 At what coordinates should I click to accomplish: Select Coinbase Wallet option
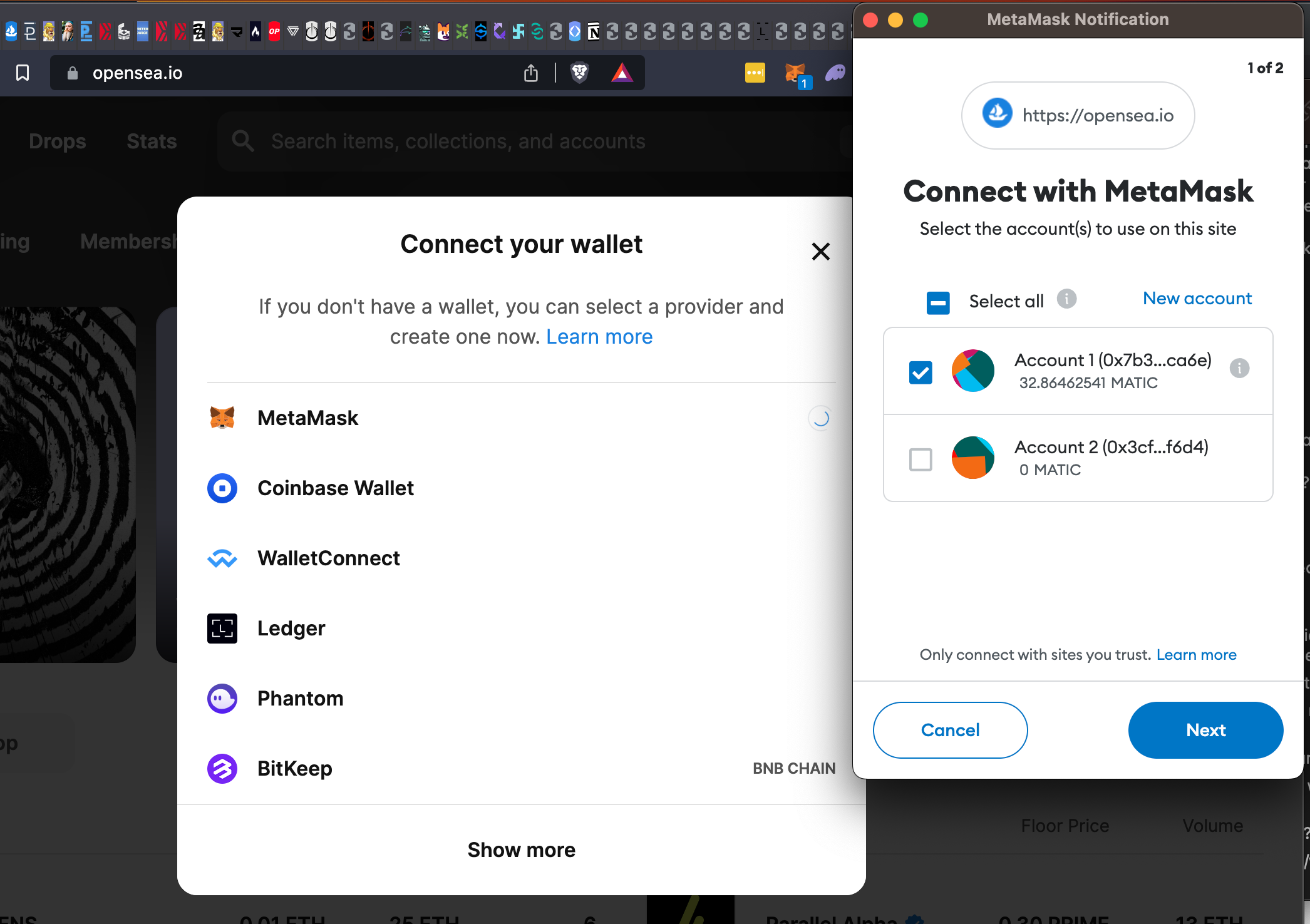coord(521,488)
